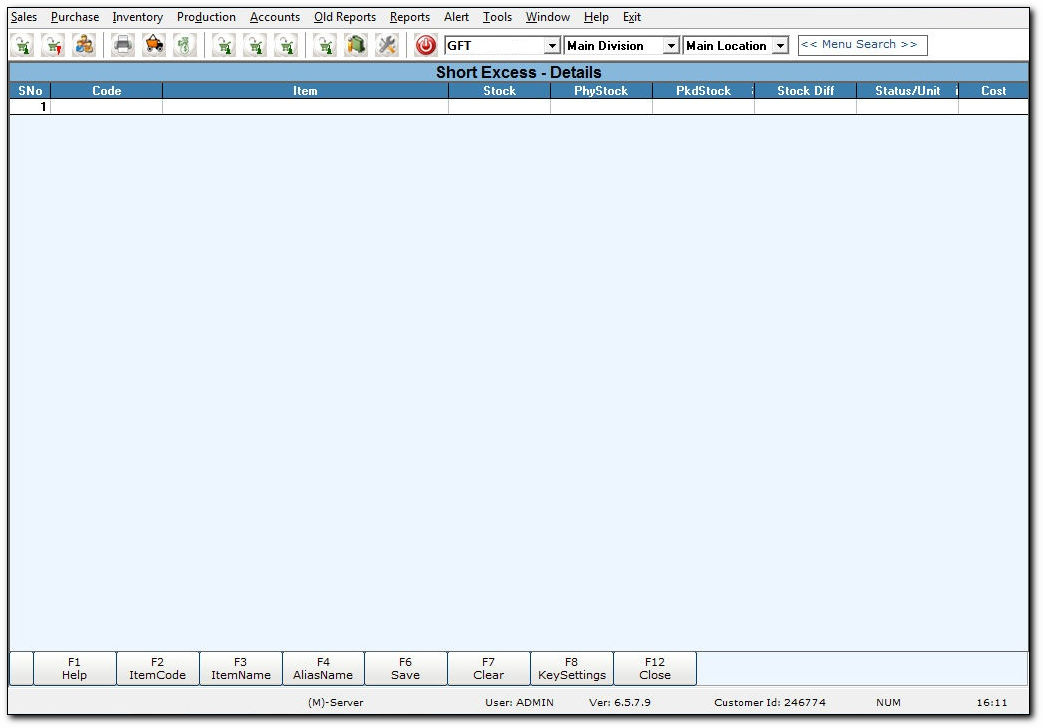This screenshot has height=728, width=1043.
Task: Open the wrench and screwdriver tools icon
Action: (x=387, y=45)
